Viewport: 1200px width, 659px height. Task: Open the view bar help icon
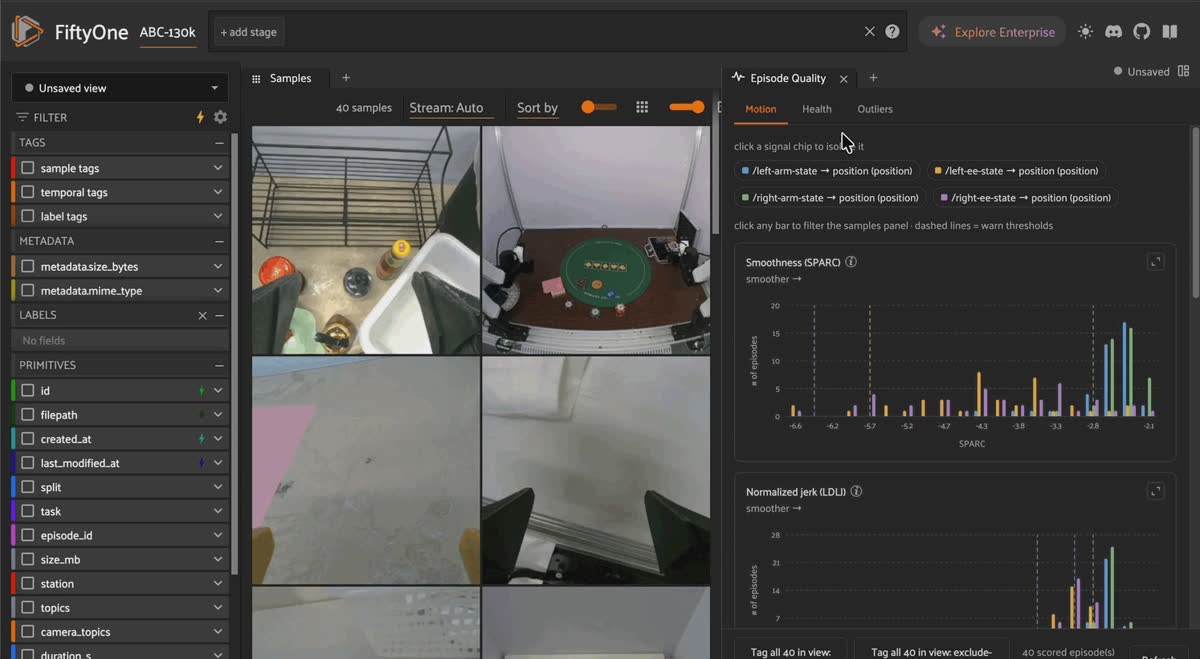(x=892, y=32)
